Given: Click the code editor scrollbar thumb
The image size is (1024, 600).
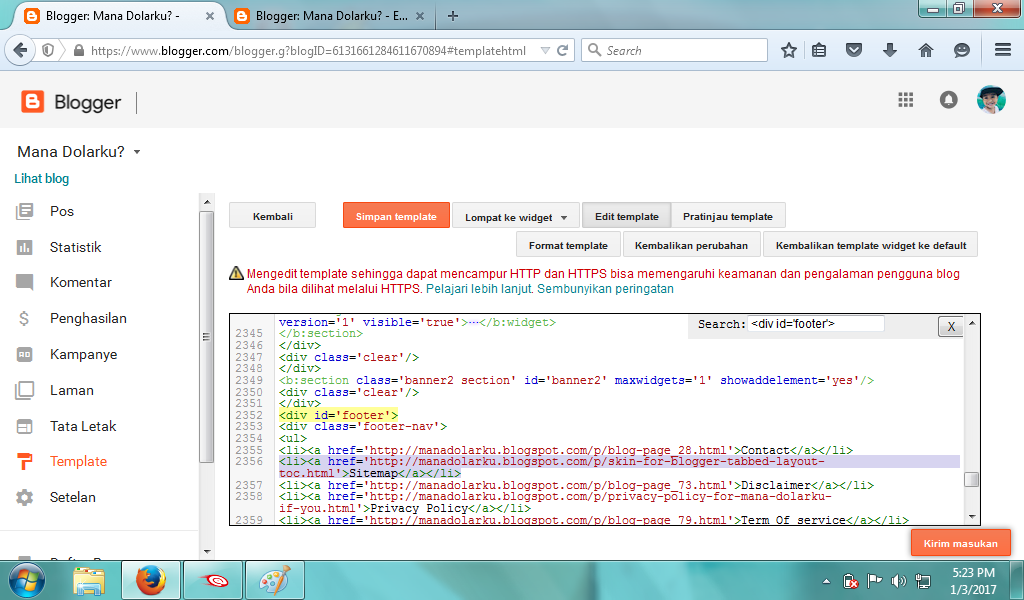Looking at the screenshot, I should click(971, 479).
